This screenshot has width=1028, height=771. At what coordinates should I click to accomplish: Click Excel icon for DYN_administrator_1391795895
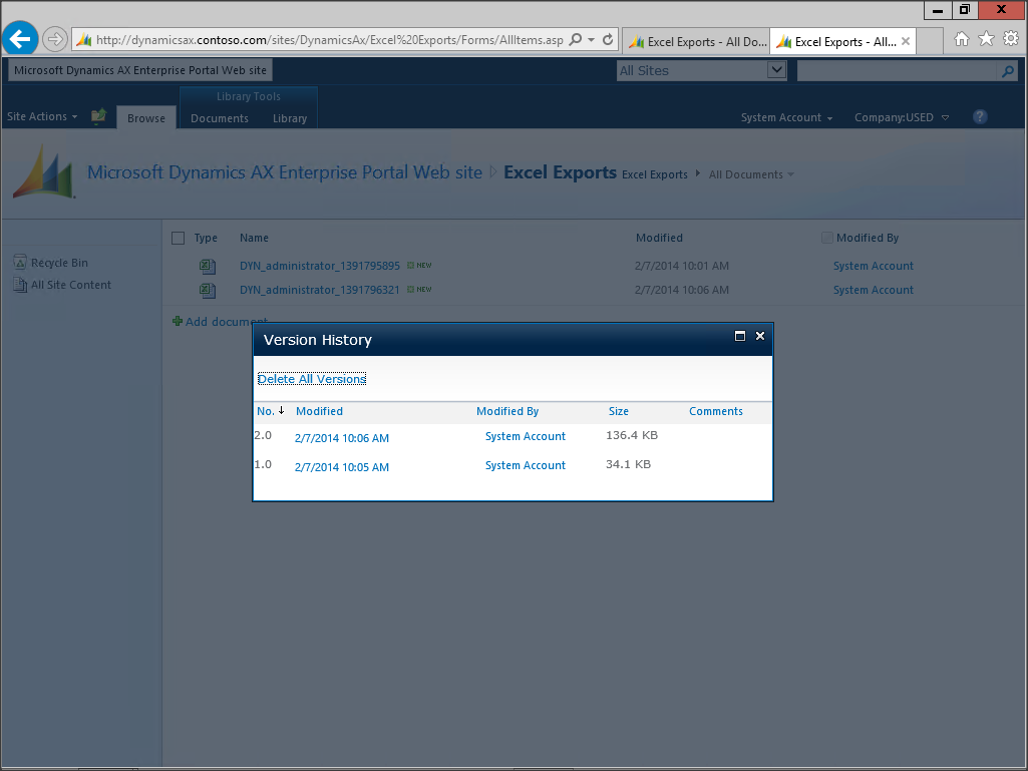click(207, 266)
